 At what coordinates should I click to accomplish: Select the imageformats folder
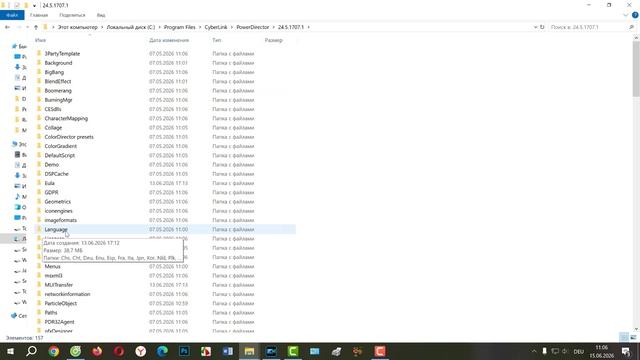pyautogui.click(x=60, y=220)
